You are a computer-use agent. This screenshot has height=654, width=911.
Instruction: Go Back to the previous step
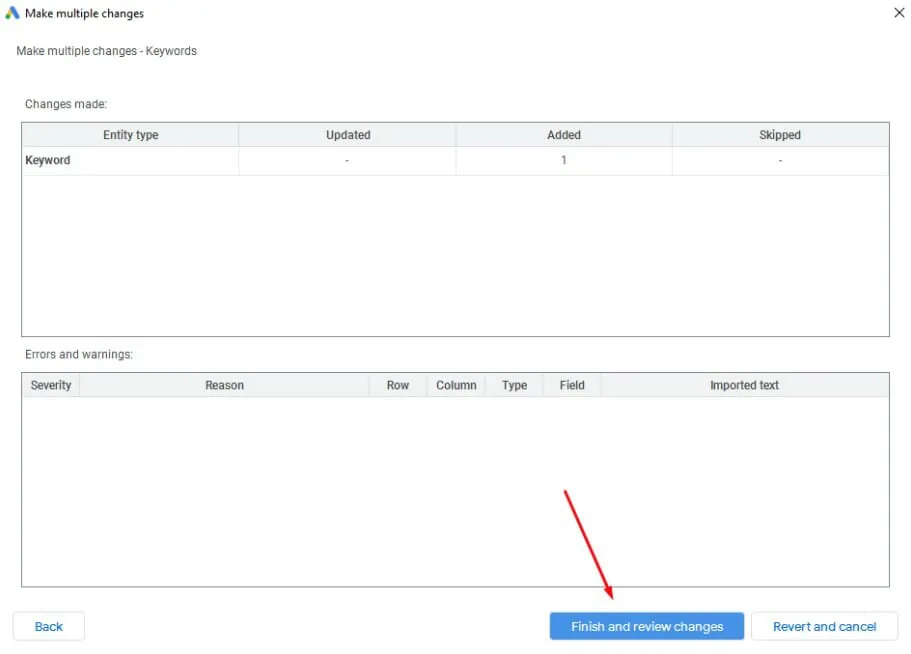tap(49, 626)
